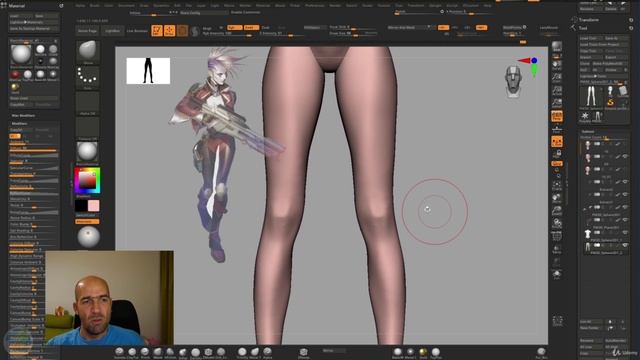Click the Zoom3D icon on right shelf
The image size is (640, 360).
(557, 211)
